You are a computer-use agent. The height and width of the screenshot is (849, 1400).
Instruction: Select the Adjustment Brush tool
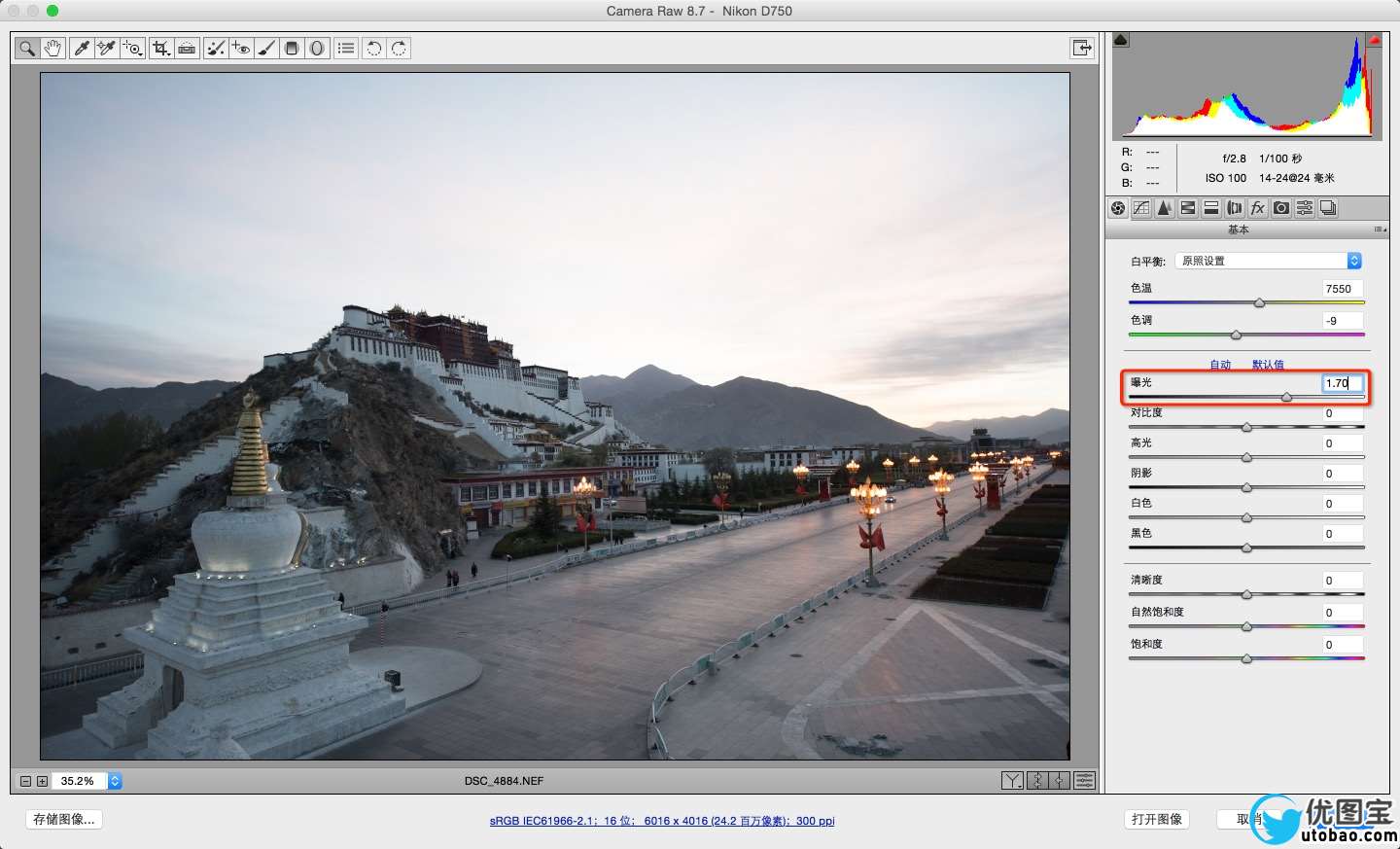[x=266, y=48]
